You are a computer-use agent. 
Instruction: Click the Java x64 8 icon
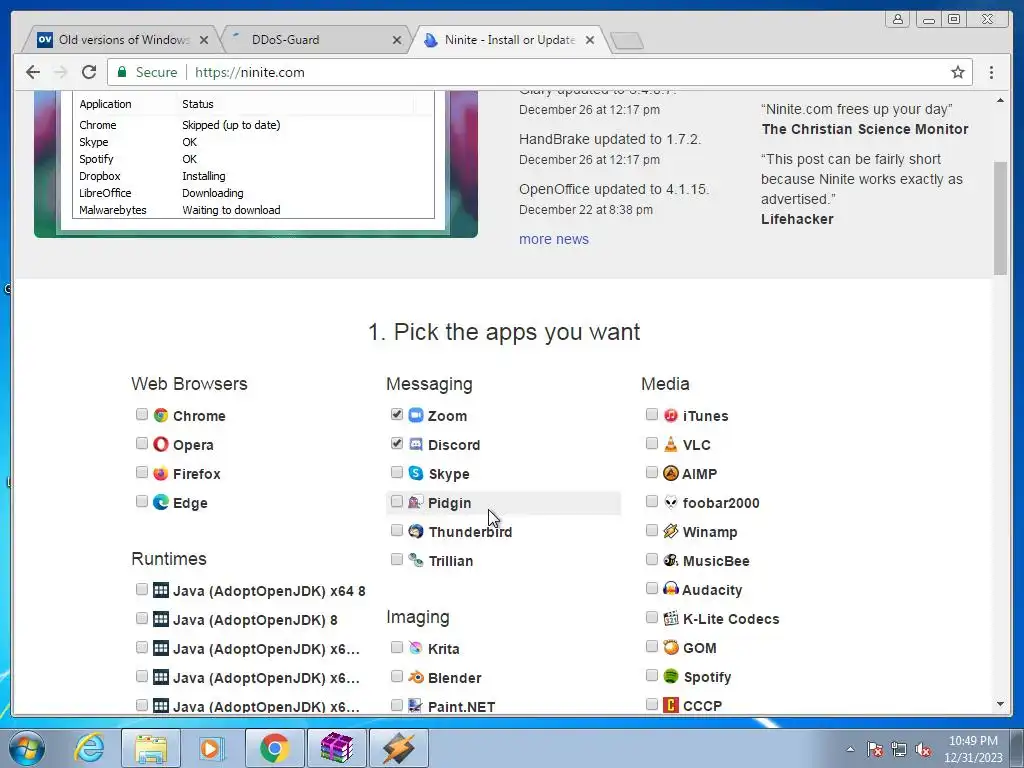pos(161,590)
